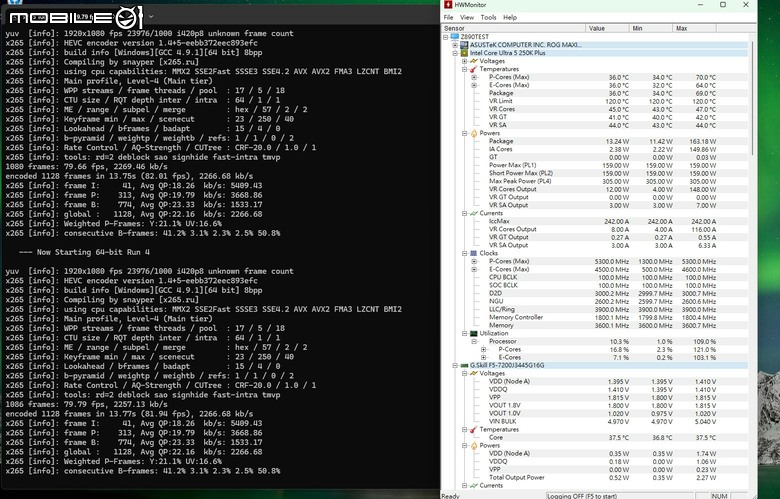Open the File menu

(448, 17)
